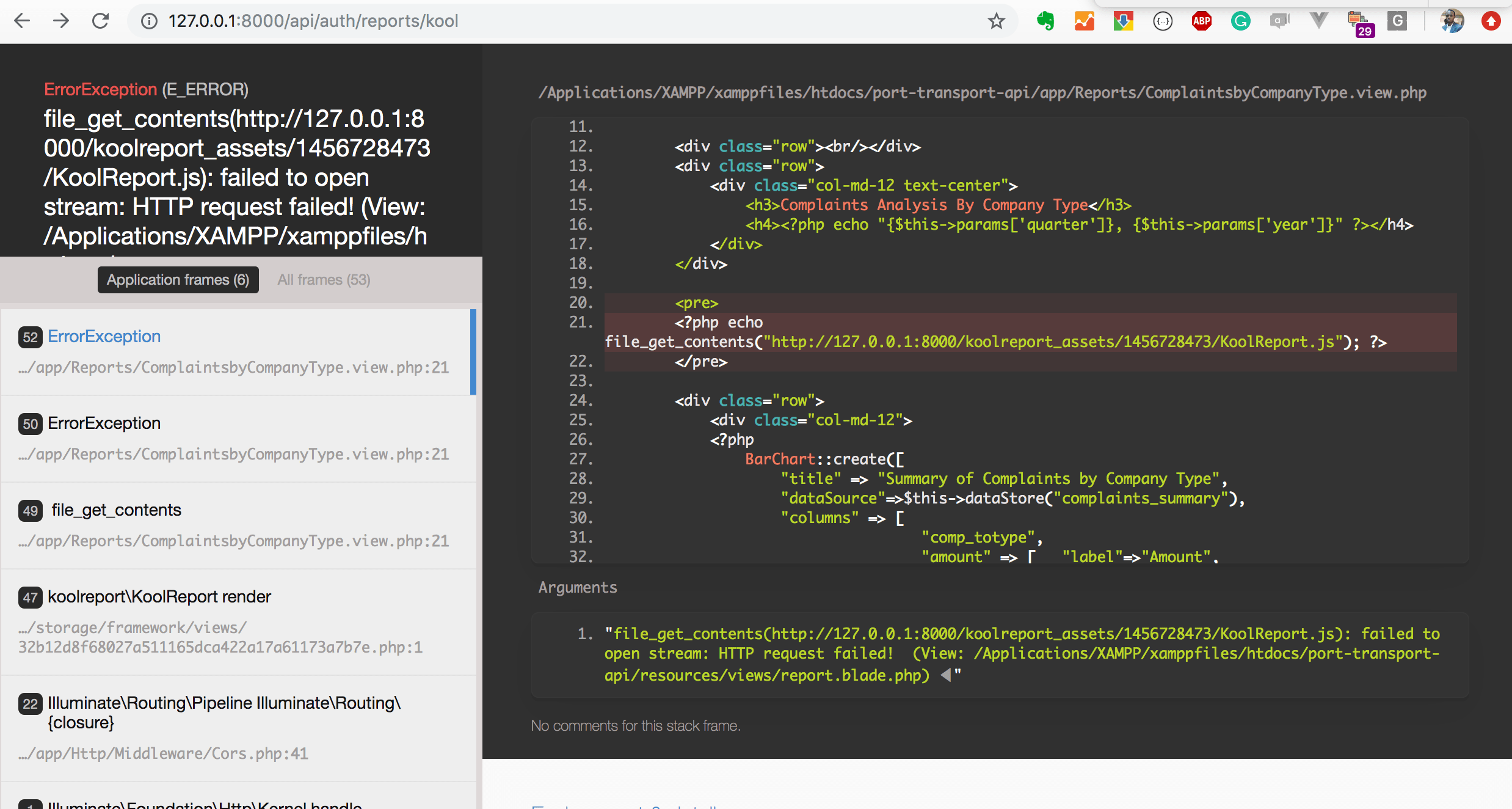Screen dimensions: 1512x809
Task: Select stack frame 52 ErrorException
Action: coord(238,352)
